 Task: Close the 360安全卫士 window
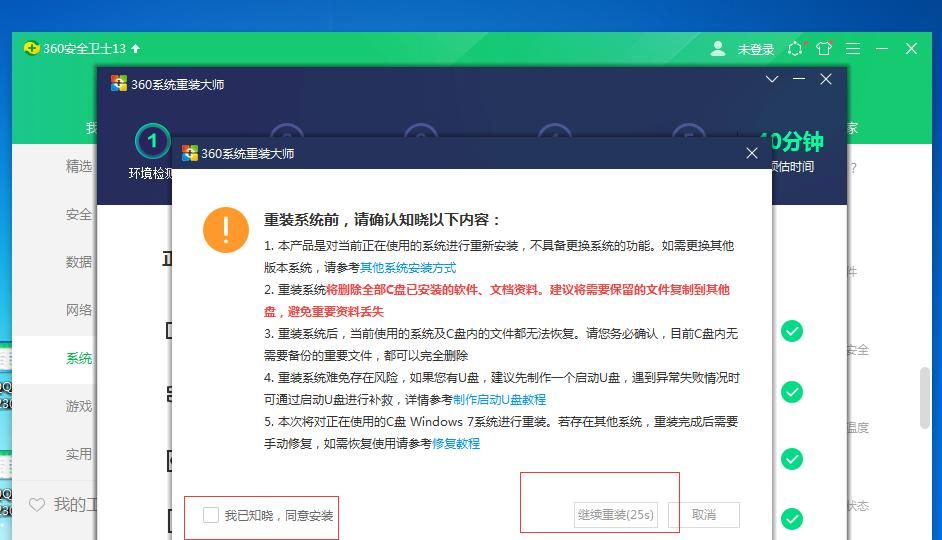[911, 49]
